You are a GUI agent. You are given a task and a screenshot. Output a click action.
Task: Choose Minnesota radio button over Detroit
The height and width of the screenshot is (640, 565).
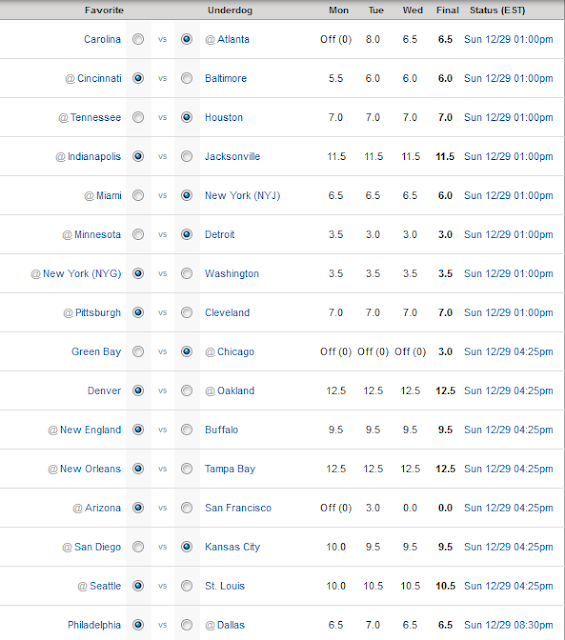point(138,234)
